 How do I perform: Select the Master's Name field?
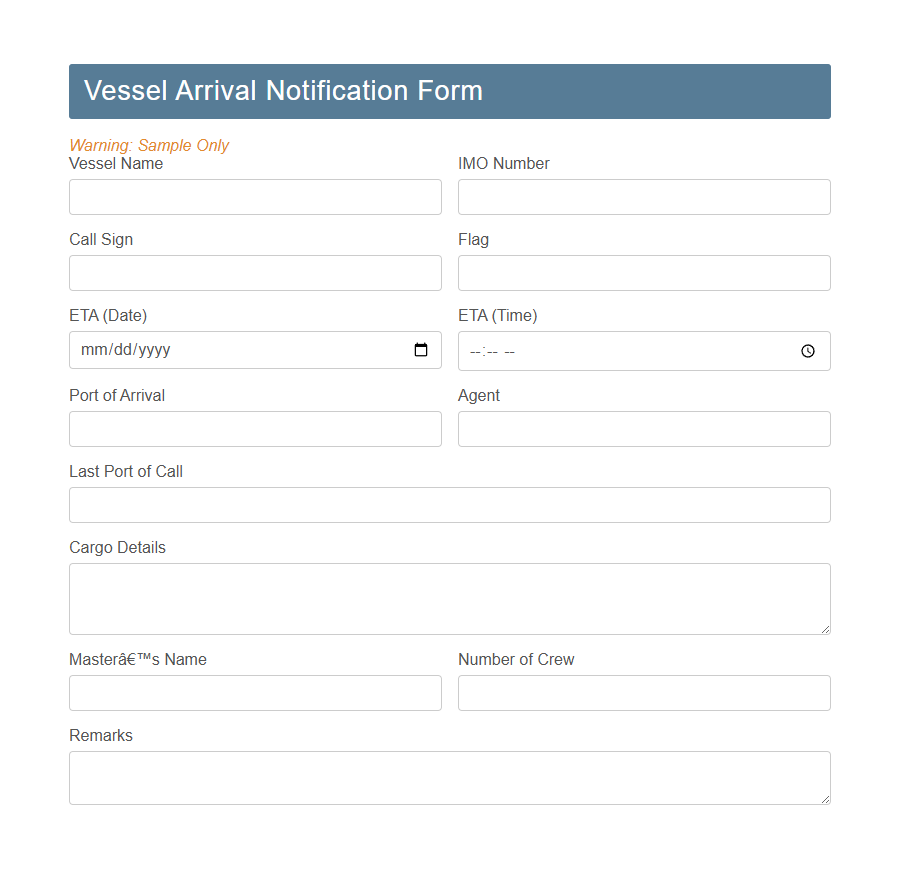tap(255, 692)
